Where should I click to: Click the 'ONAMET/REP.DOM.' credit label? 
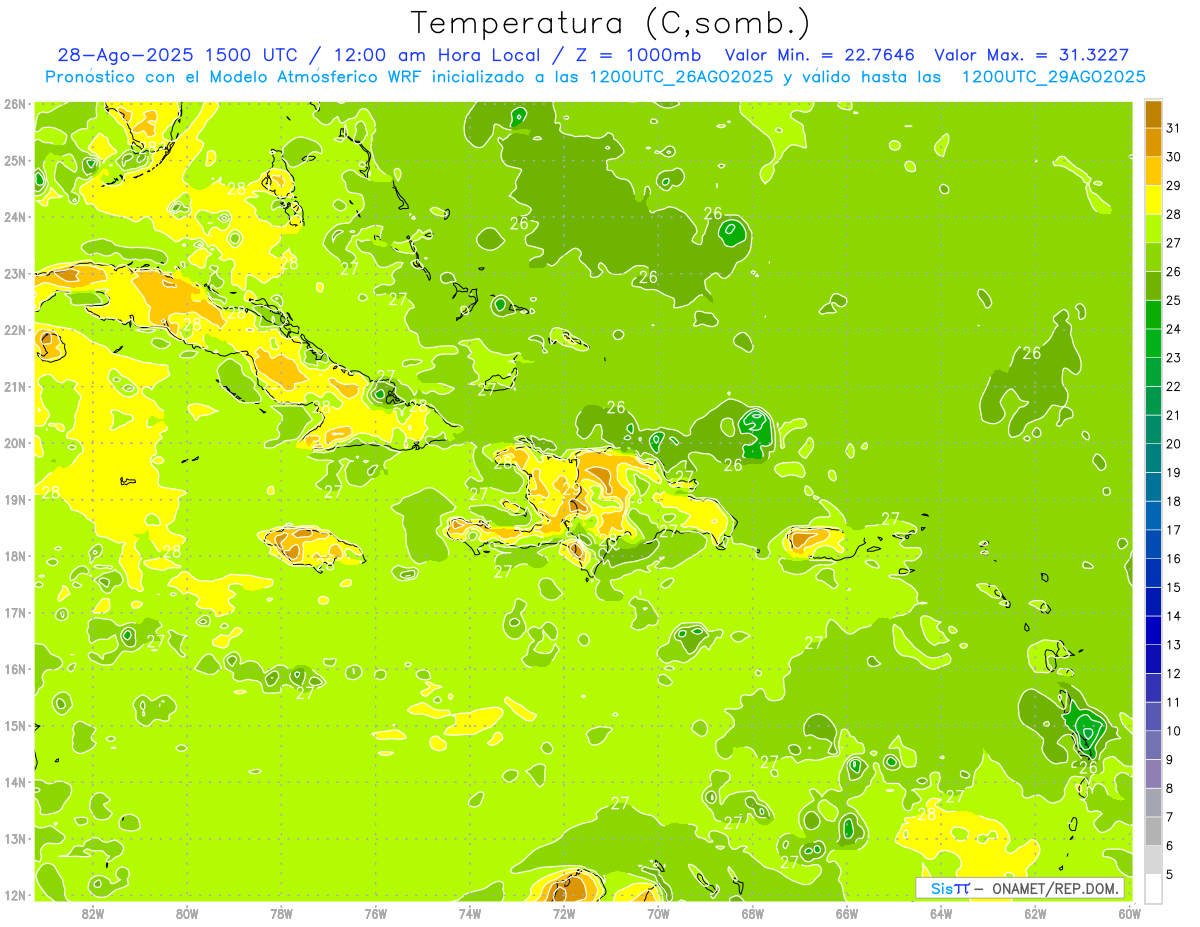click(1056, 888)
